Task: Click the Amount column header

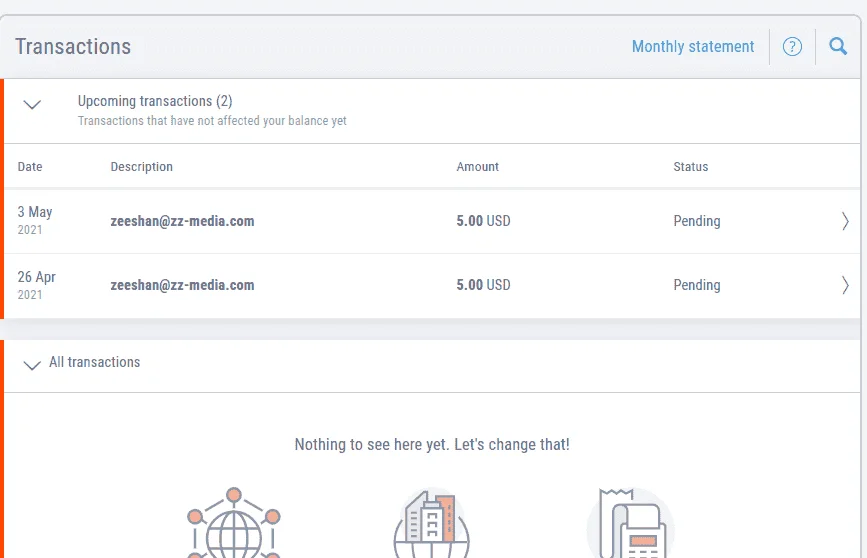Action: 477,166
